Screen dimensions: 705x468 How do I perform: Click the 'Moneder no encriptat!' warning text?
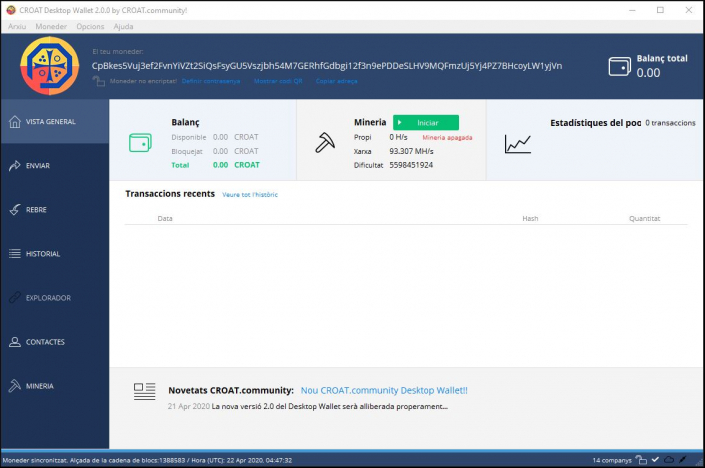pyautogui.click(x=143, y=81)
